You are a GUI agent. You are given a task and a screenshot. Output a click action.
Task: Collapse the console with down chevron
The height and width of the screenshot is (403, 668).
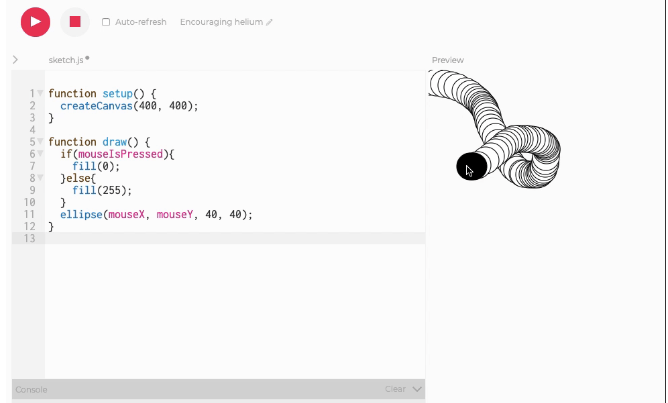[x=417, y=389]
